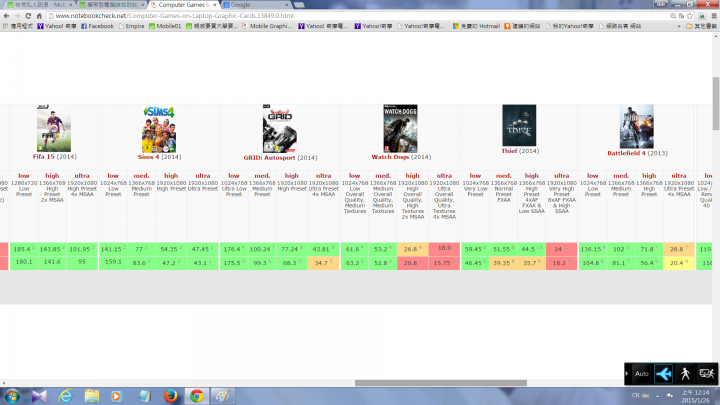Select the 185.4 cell under Fifa 15
The image size is (720, 405).
coord(24,249)
